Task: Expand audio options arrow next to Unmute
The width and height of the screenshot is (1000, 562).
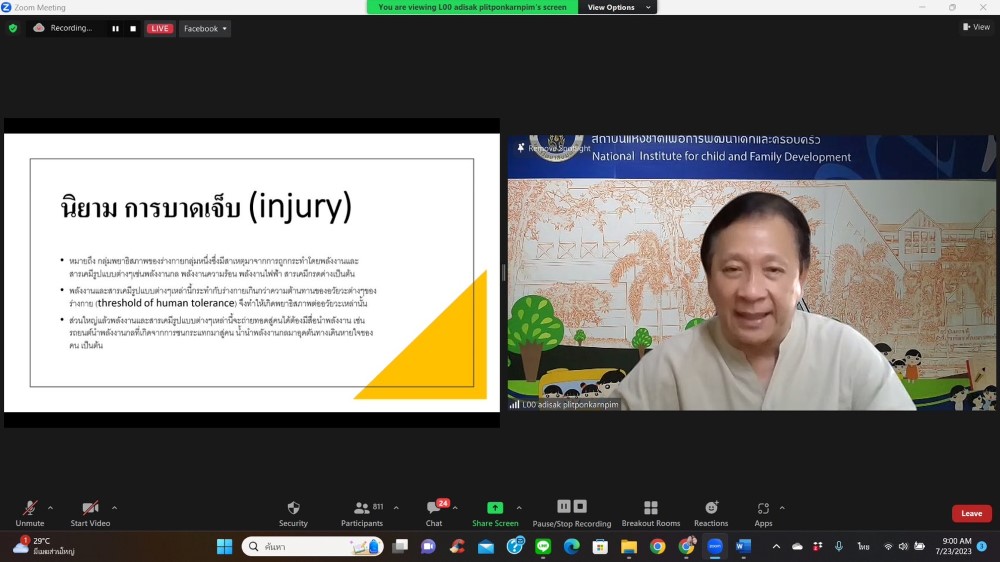Action: pos(50,507)
